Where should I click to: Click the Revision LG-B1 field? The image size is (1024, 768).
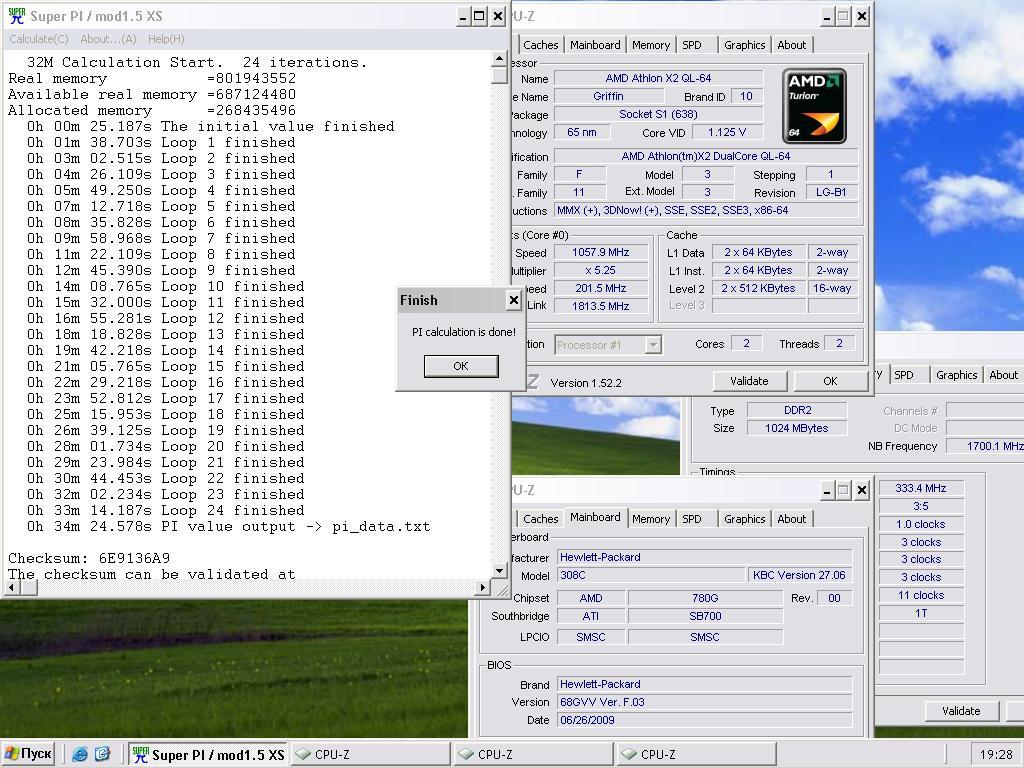[x=831, y=193]
